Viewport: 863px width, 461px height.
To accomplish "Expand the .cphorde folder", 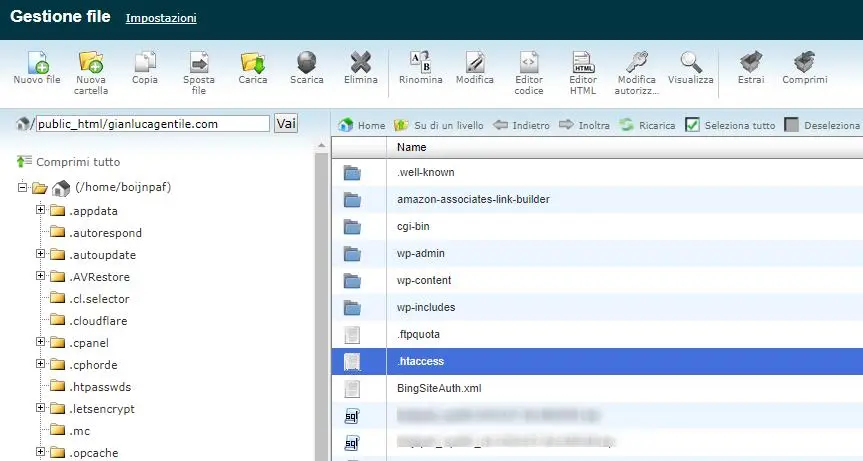I will click(40, 364).
